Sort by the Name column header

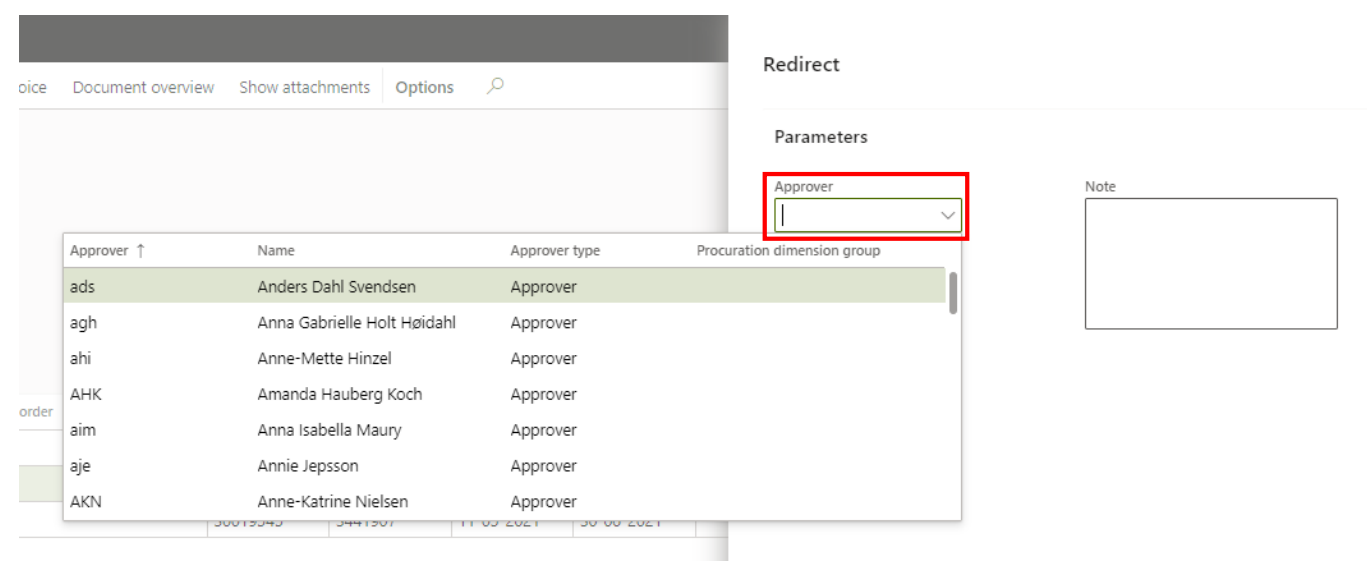click(276, 251)
